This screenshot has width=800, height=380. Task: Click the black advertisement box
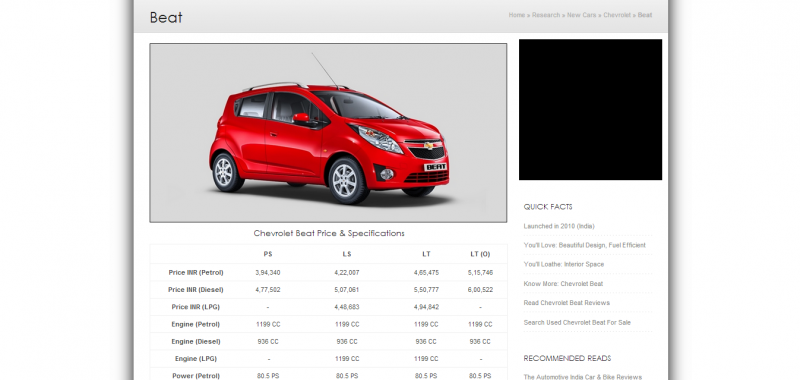(590, 110)
